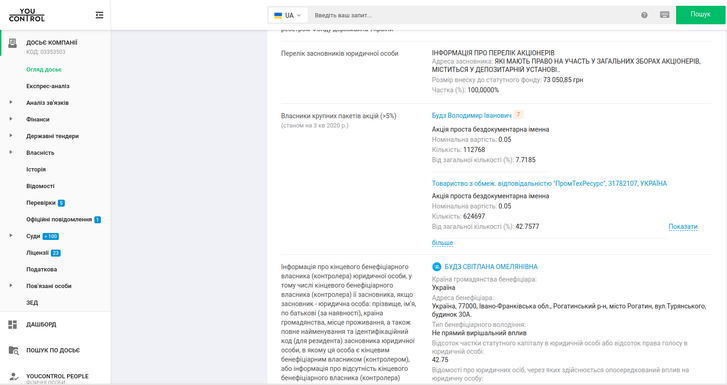Click the Перевірки count badge 5

click(x=61, y=203)
